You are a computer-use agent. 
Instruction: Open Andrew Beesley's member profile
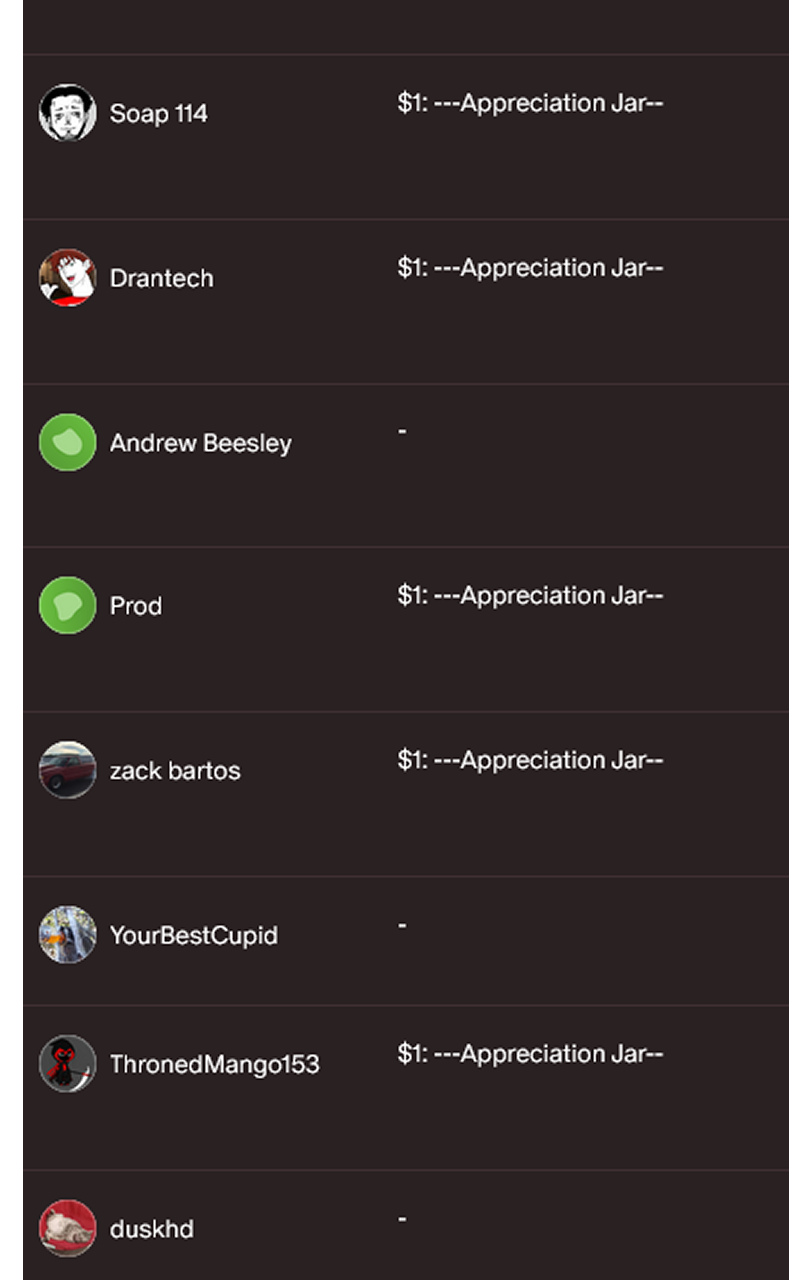[x=201, y=443]
